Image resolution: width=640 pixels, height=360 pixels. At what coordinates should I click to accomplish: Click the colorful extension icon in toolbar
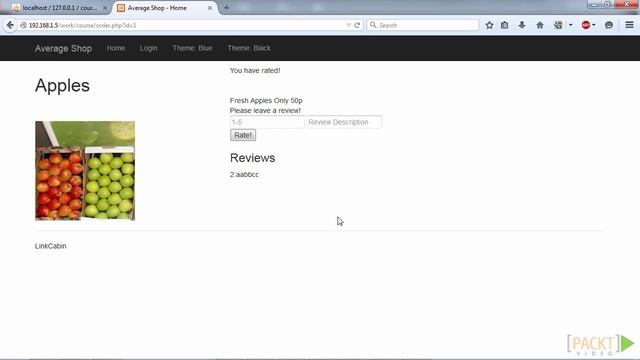[x=558, y=25]
